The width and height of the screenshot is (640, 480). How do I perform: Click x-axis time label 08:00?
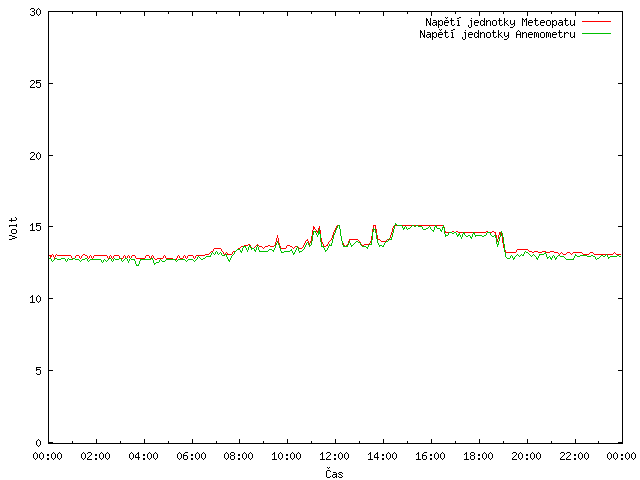tap(239, 456)
